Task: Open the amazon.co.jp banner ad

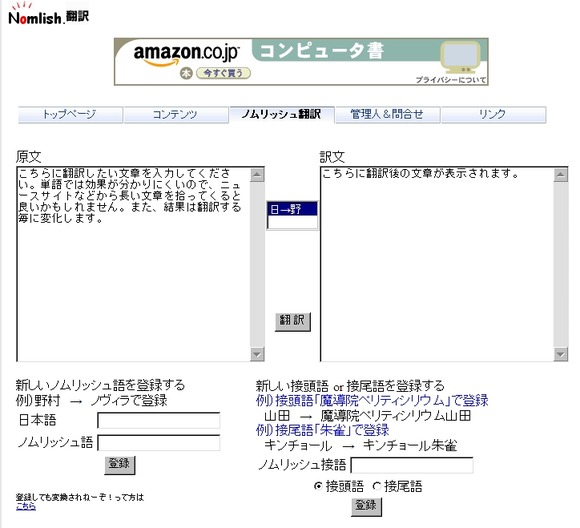Action: [301, 62]
